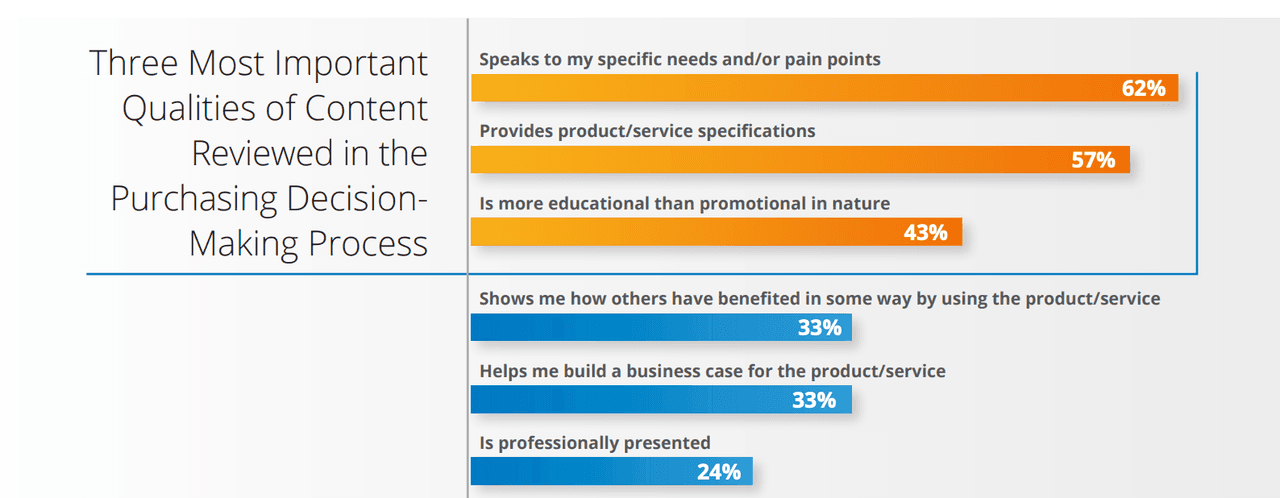Click the chart title about content qualities
The height and width of the screenshot is (498, 1280).
[x=260, y=153]
